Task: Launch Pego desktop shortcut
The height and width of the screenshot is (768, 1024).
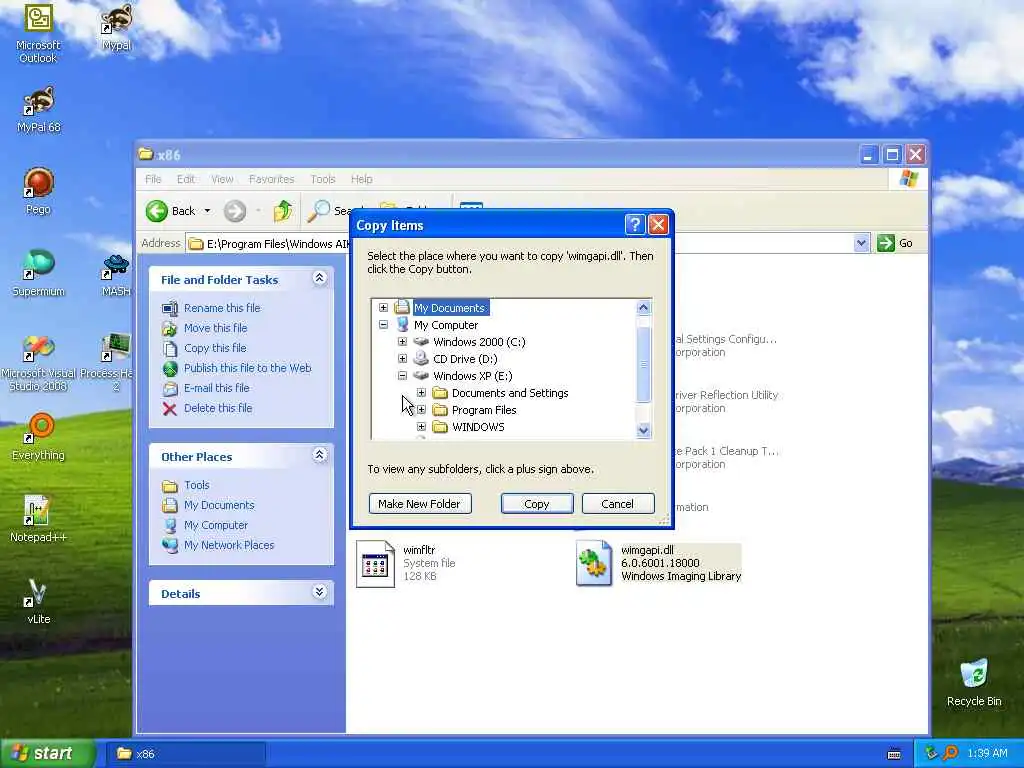Action: coord(38,191)
